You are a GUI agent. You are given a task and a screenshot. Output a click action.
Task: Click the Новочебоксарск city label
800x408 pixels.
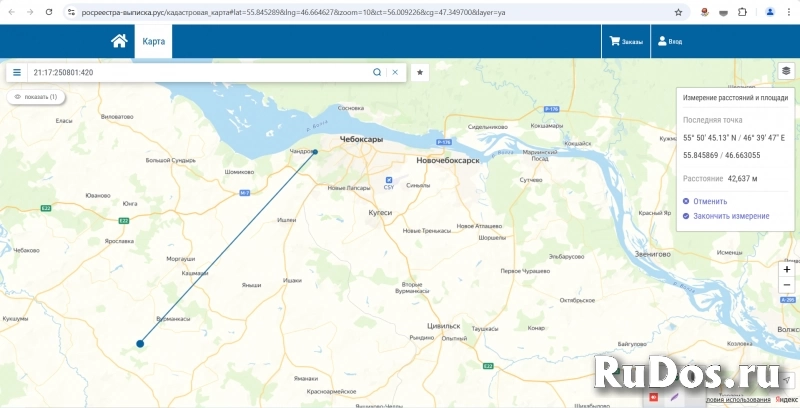pyautogui.click(x=448, y=160)
